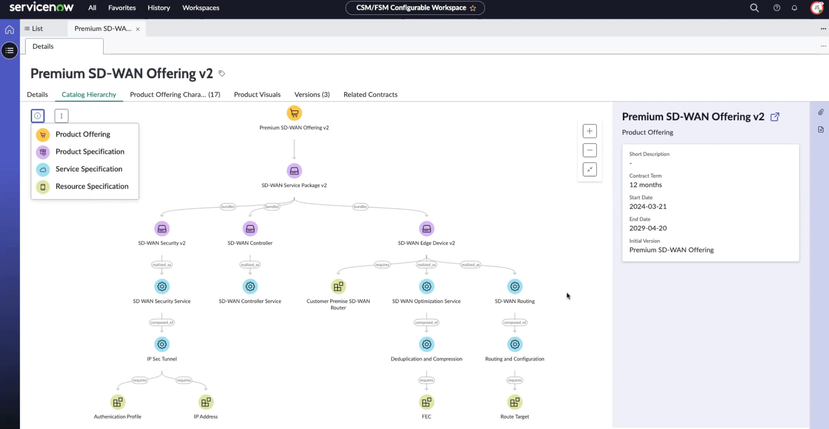This screenshot has width=829, height=429.
Task: Toggle the legend info icon
Action: tap(38, 115)
